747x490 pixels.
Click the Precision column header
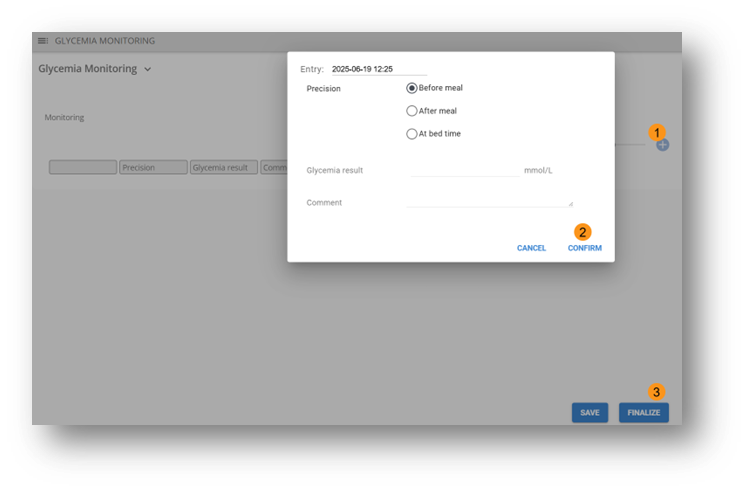153,168
